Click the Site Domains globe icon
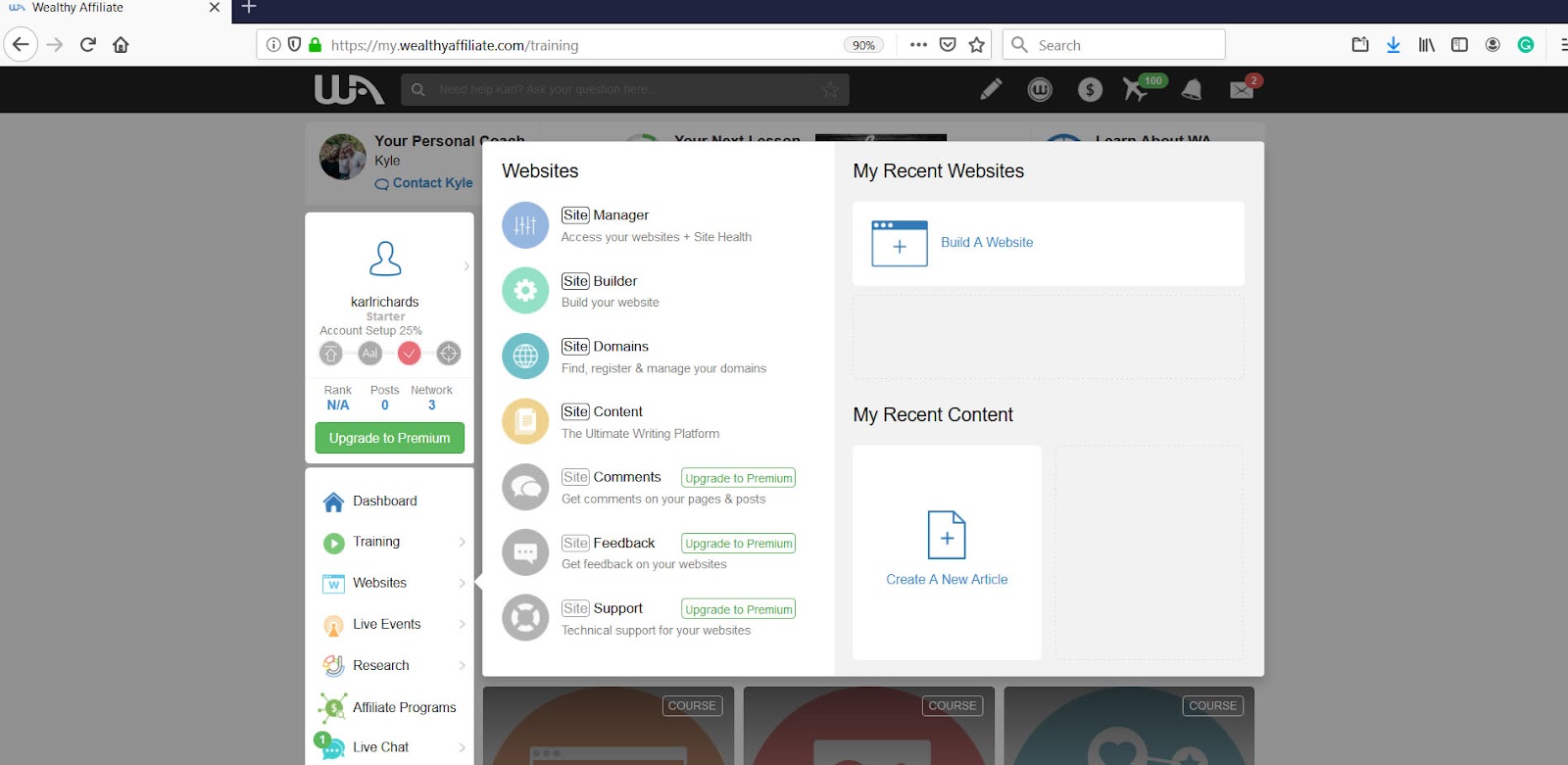Viewport: 1568px width, 765px height. pos(525,357)
